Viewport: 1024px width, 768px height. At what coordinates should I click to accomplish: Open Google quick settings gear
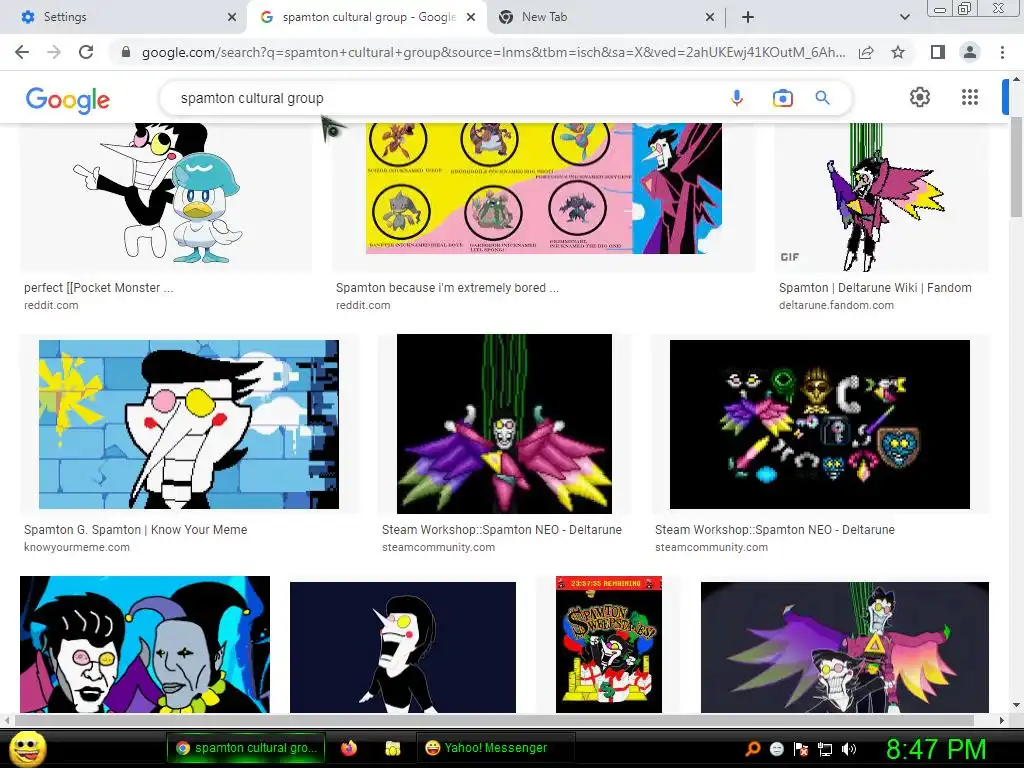click(x=920, y=97)
